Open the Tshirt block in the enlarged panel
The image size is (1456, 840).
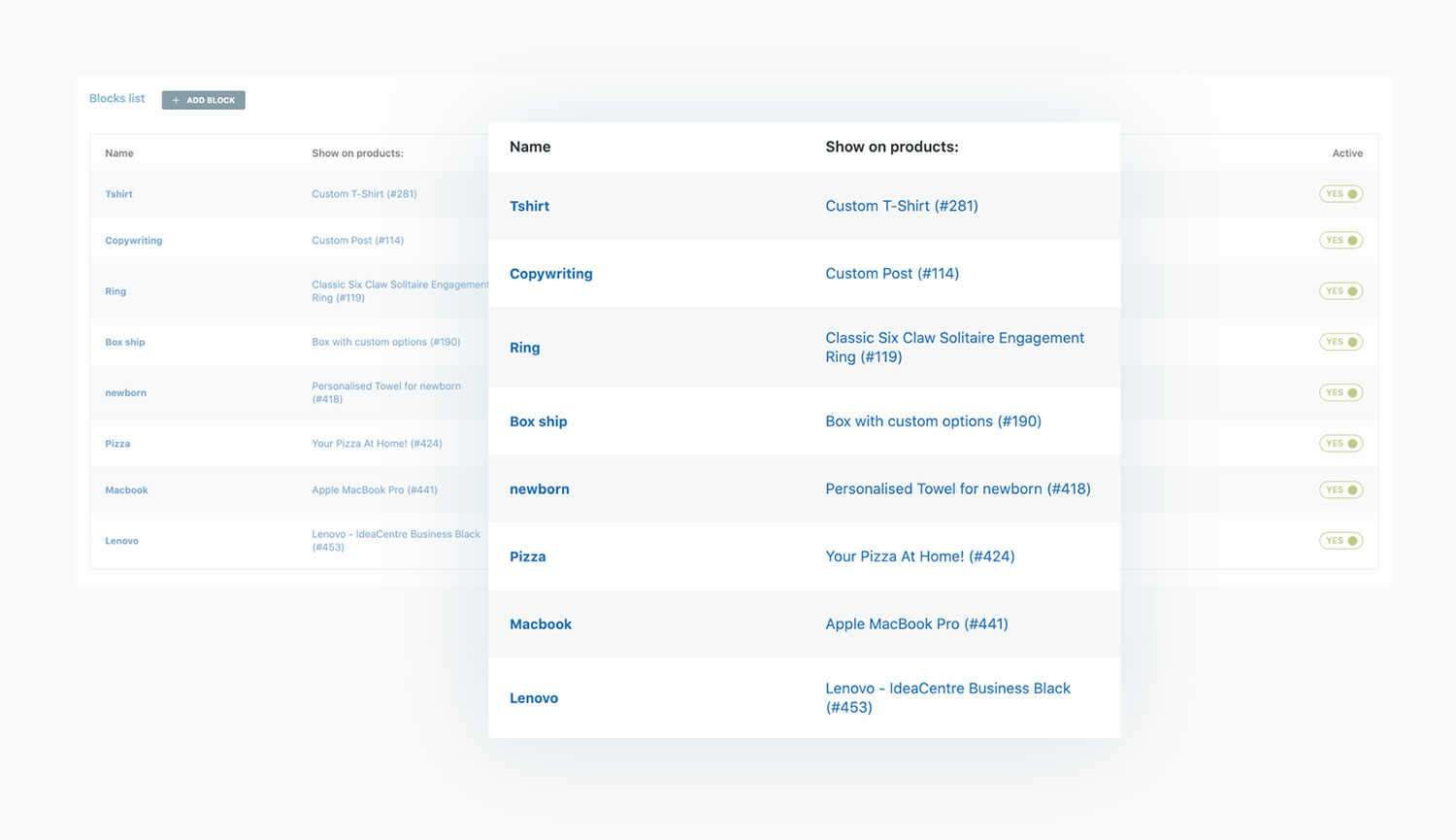[529, 206]
